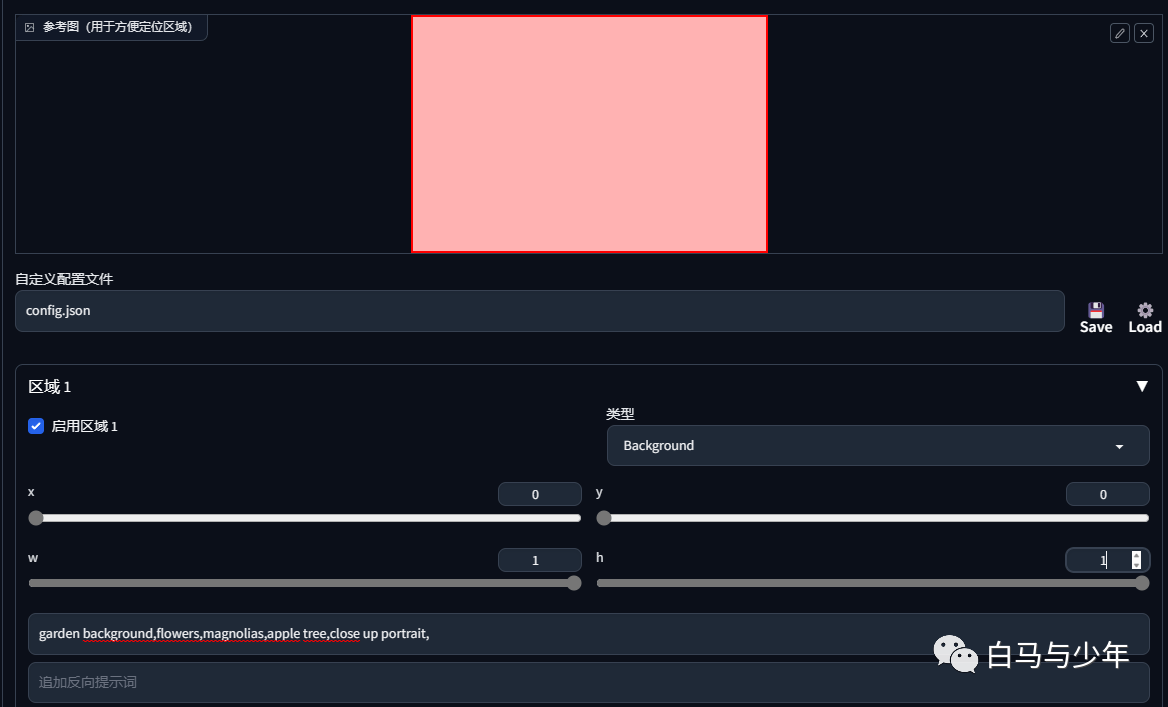Screen dimensions: 1168x707
Task: Click the Load gear icon
Action: click(1145, 311)
